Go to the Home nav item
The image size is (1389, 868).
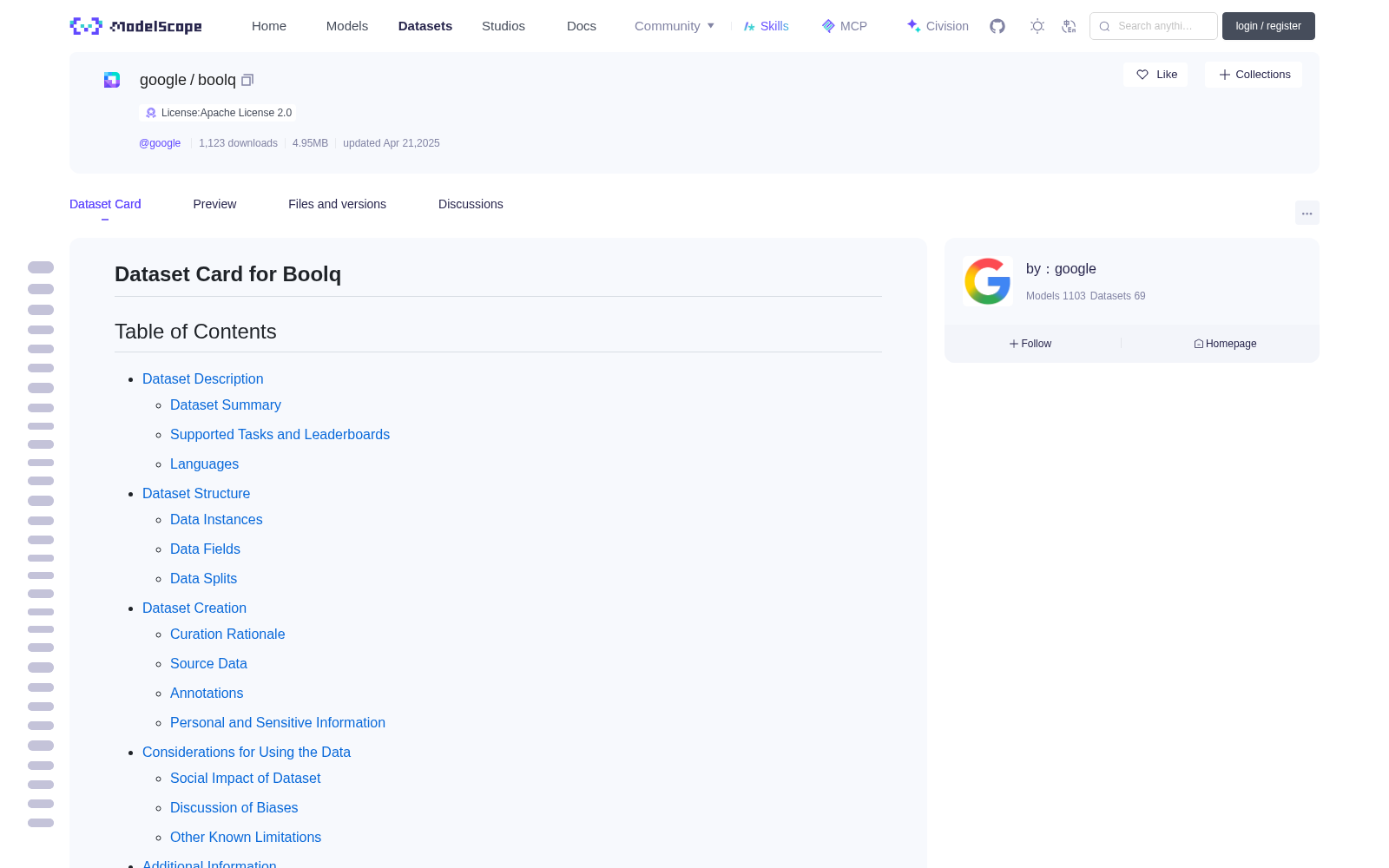coord(269,26)
